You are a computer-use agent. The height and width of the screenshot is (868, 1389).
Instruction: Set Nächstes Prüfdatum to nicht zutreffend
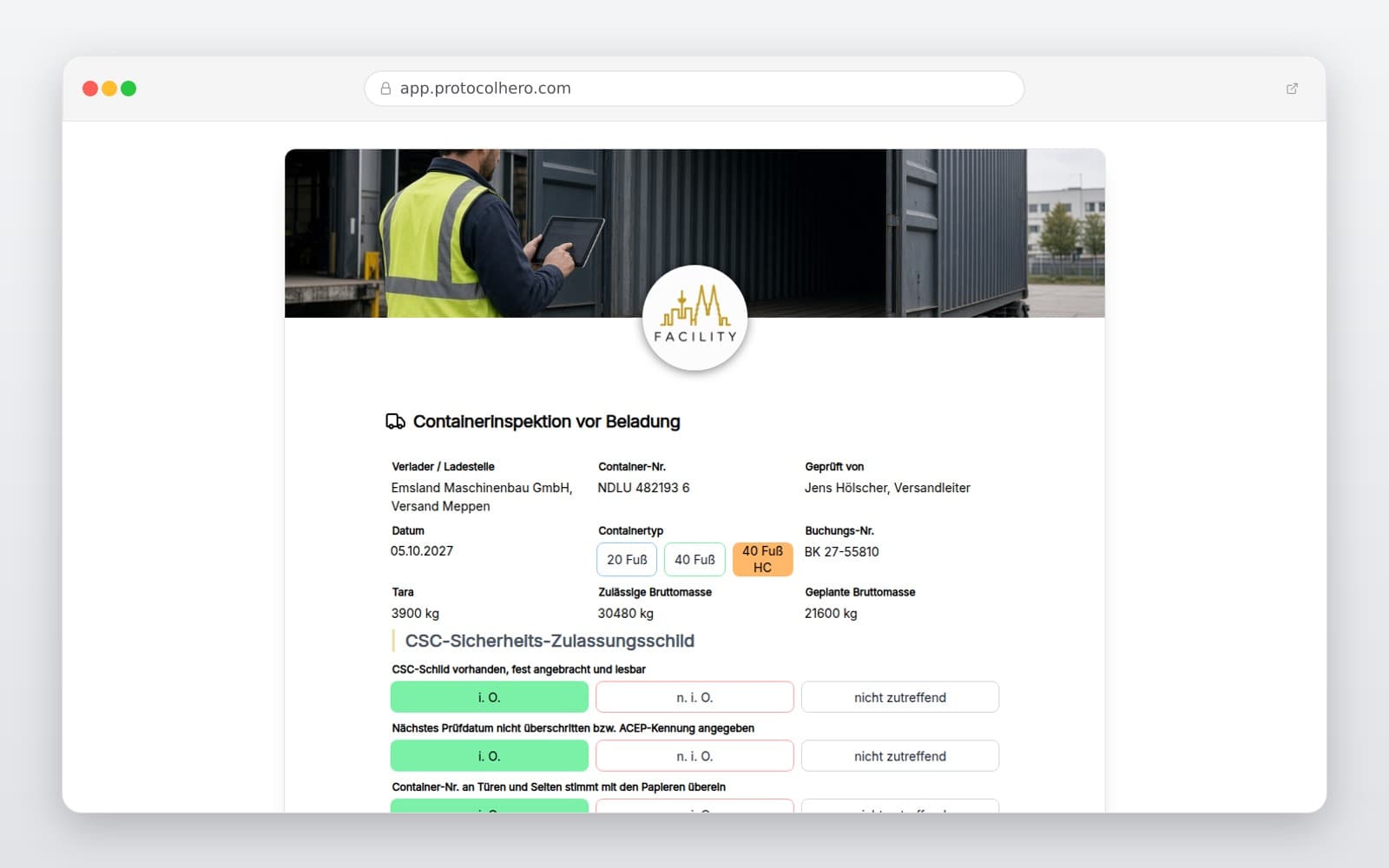click(x=900, y=756)
